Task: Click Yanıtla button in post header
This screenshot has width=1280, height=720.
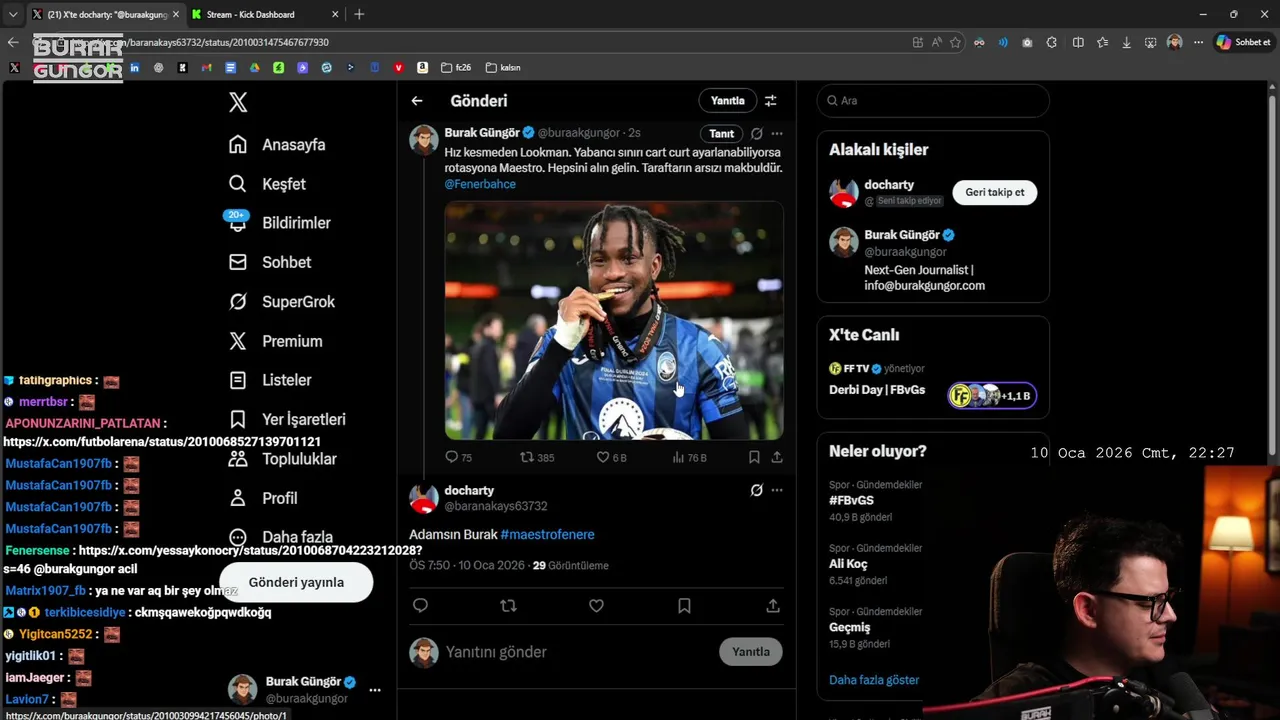Action: click(727, 101)
